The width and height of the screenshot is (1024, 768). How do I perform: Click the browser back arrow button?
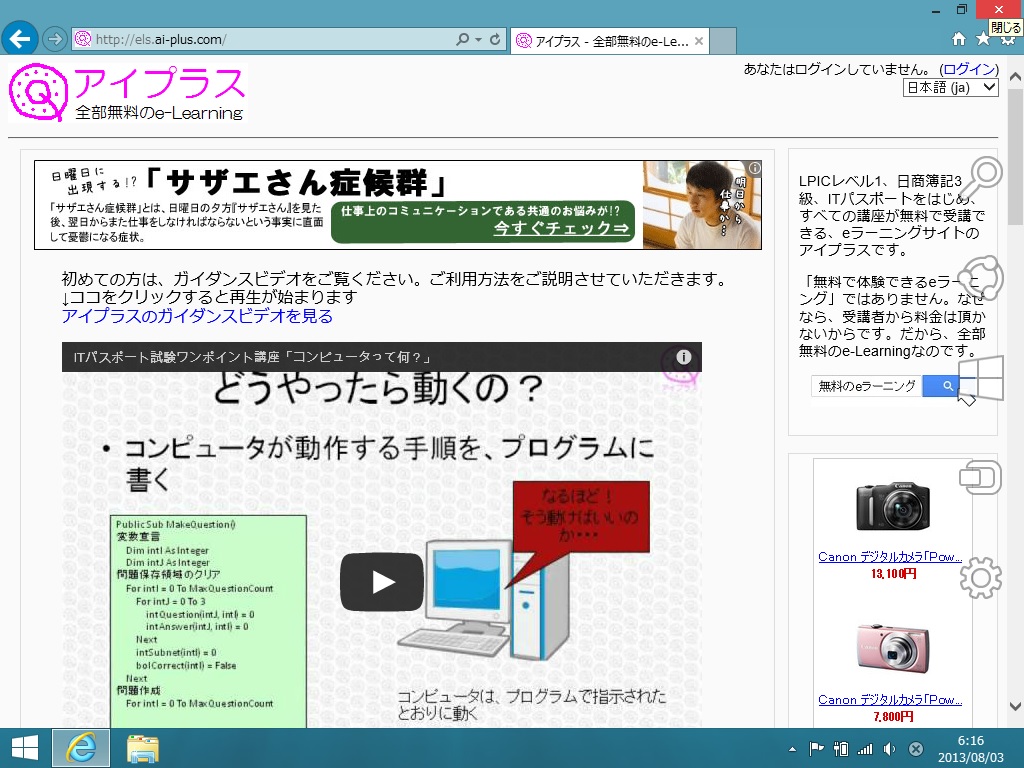[20, 39]
